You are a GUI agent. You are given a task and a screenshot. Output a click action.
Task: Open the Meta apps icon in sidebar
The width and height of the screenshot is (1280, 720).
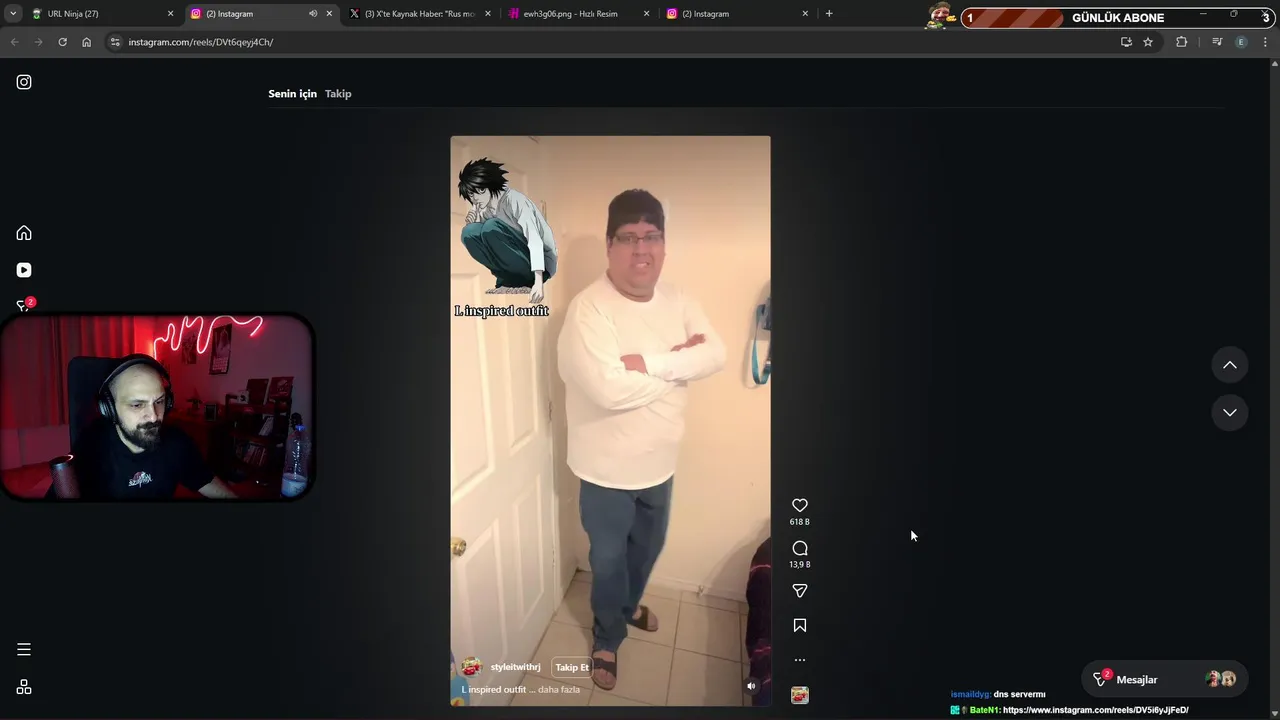point(24,687)
